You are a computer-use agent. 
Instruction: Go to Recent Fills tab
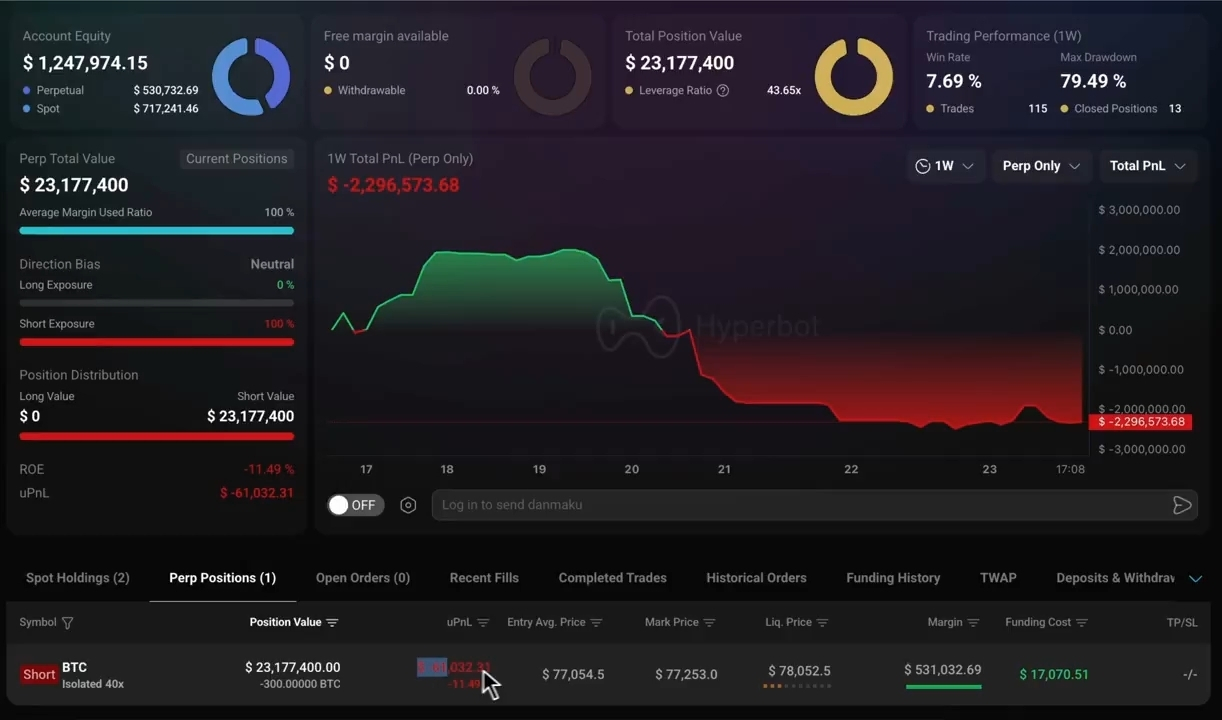484,578
